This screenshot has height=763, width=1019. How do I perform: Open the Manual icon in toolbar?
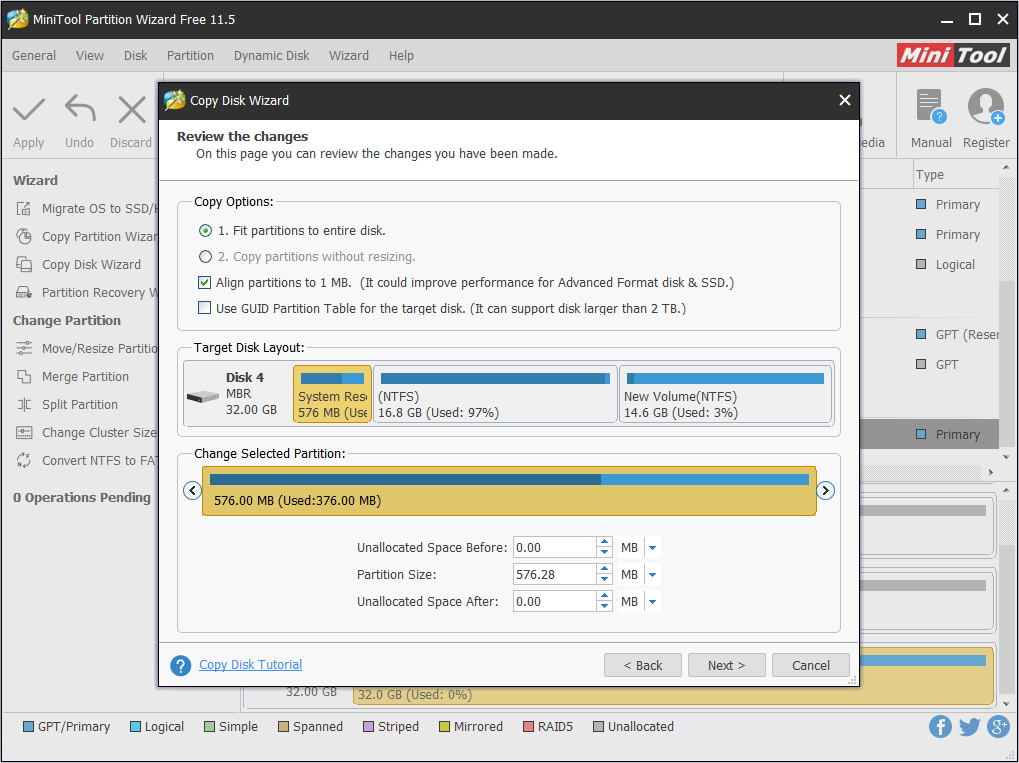[931, 107]
